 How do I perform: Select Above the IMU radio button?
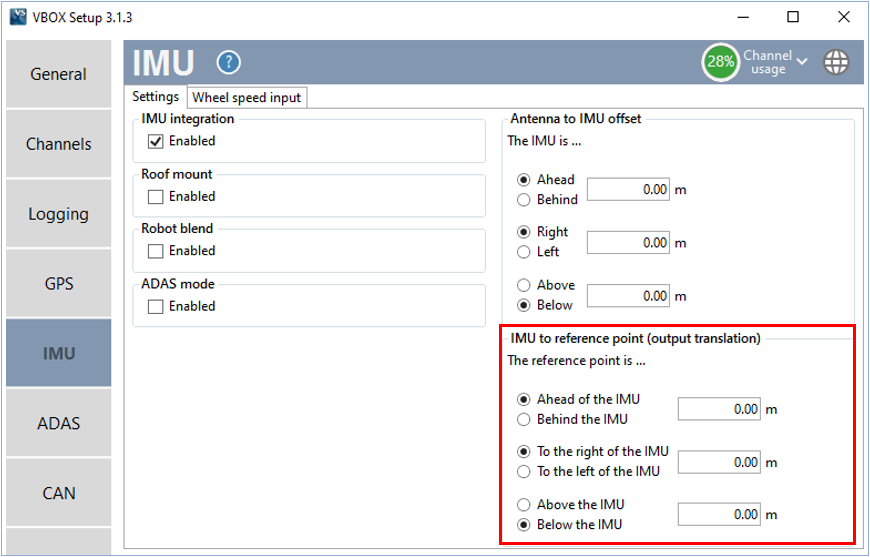[523, 505]
